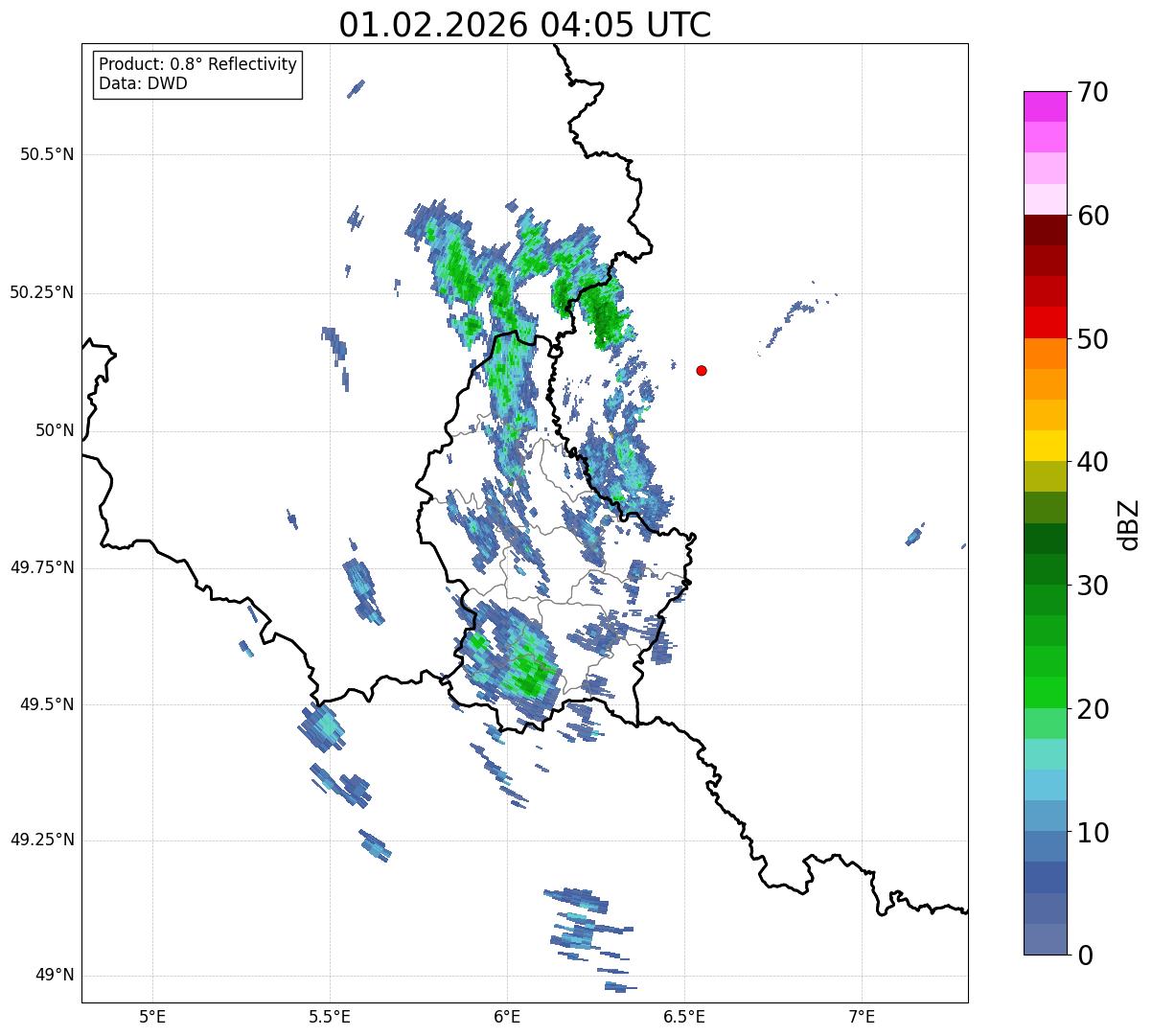Click the yellow colorbar swatch just above 40
This screenshot has height=1036, width=1152.
click(x=1045, y=446)
